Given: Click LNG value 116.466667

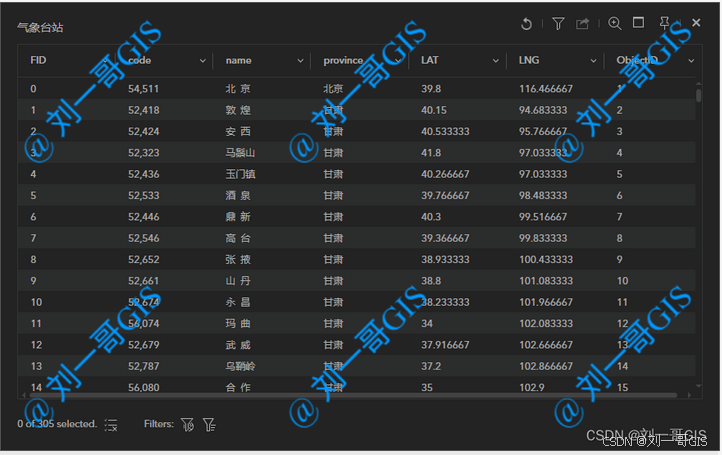Looking at the screenshot, I should coord(546,89).
